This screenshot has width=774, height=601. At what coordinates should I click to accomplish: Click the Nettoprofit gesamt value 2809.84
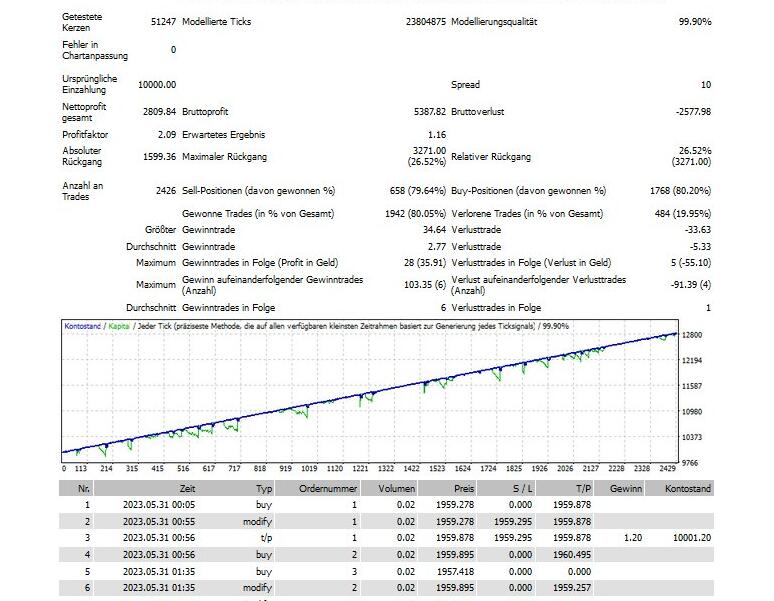coord(159,112)
